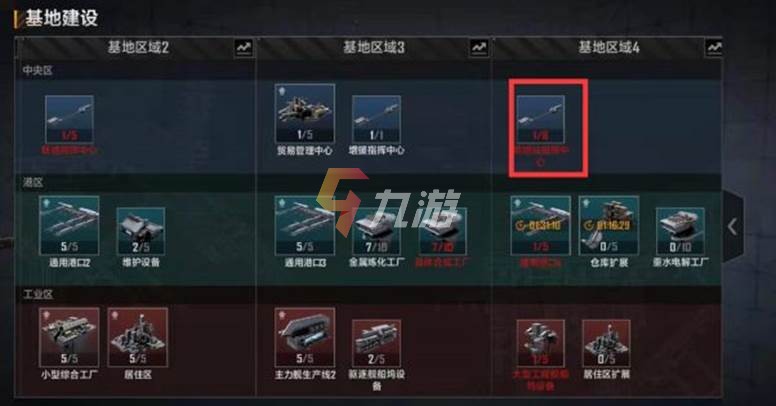The height and width of the screenshot is (406, 776).
Task: Open the 贸易管理中心 building icon
Action: click(304, 114)
